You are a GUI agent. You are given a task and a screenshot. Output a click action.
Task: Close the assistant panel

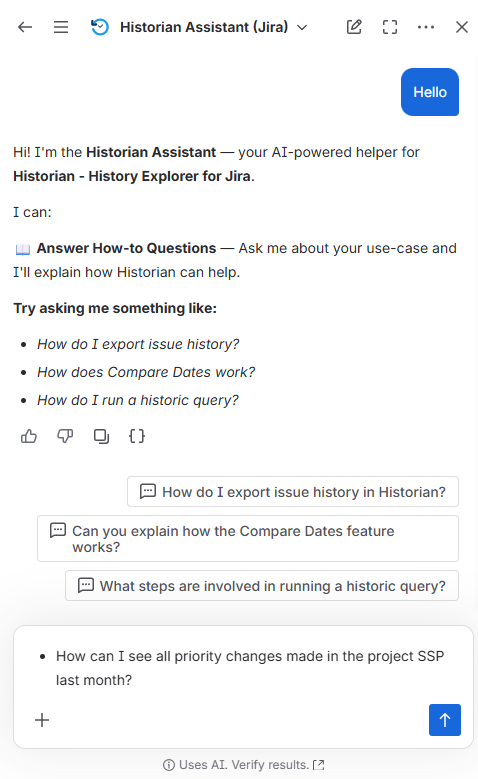click(x=462, y=27)
